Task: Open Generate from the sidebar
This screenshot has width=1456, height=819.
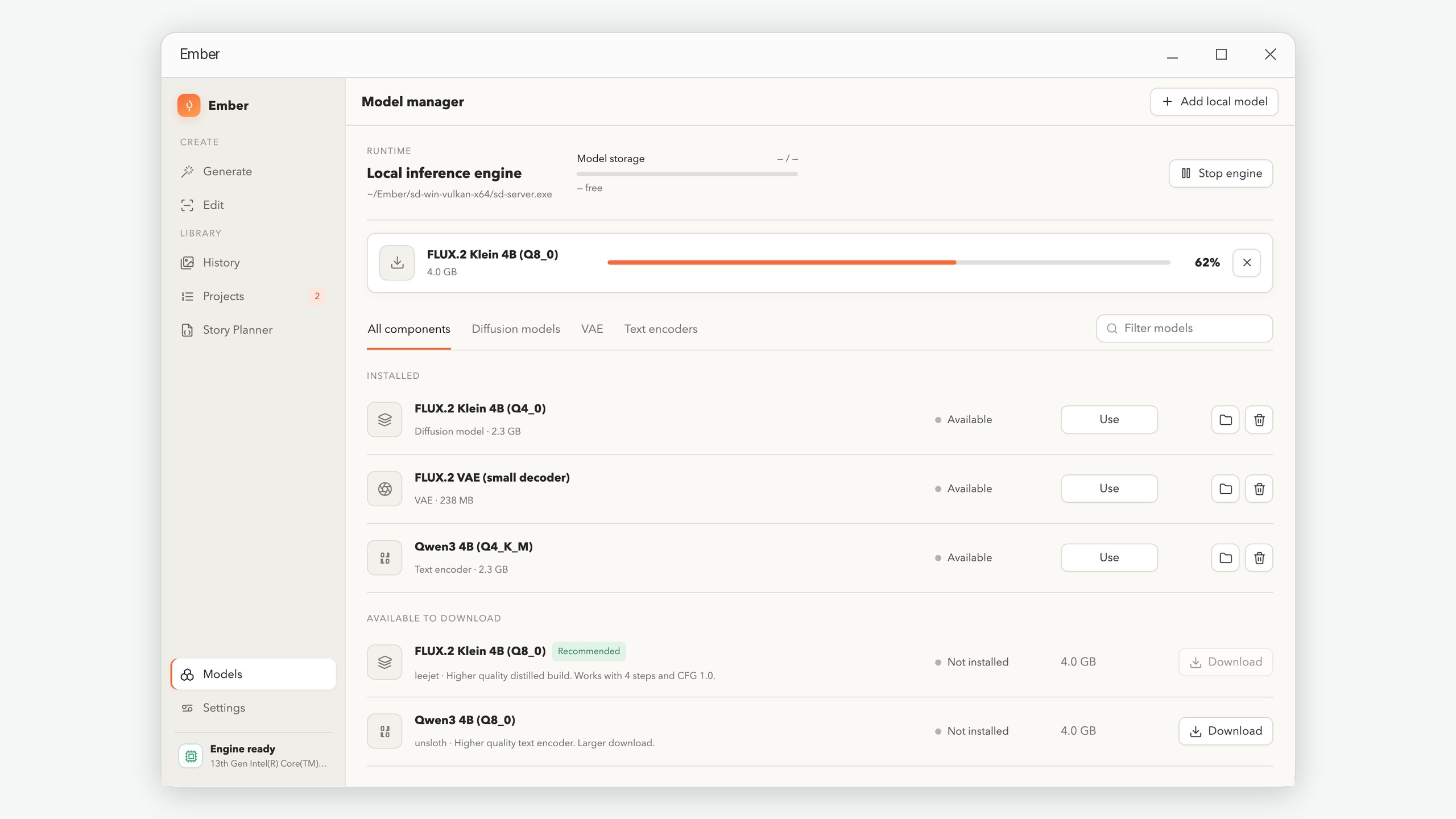Action: [253, 171]
